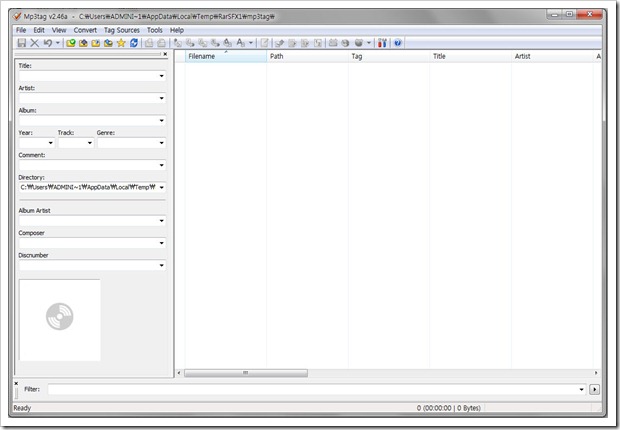This screenshot has height=430, width=620.
Task: Click the Remove tag X icon
Action: [35, 43]
